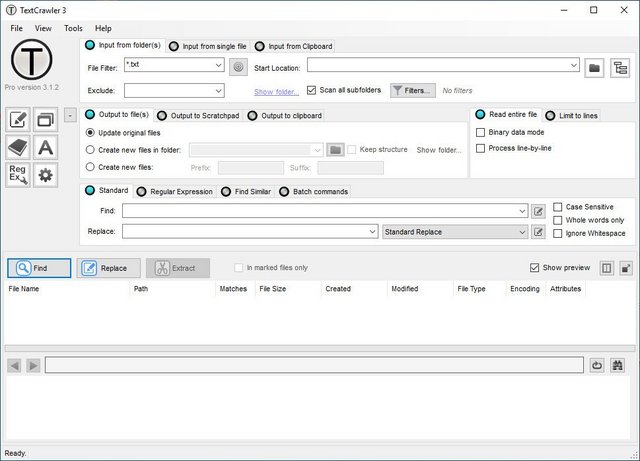Switch to Output to Scratchpad tab
The width and height of the screenshot is (640, 461).
click(199, 116)
